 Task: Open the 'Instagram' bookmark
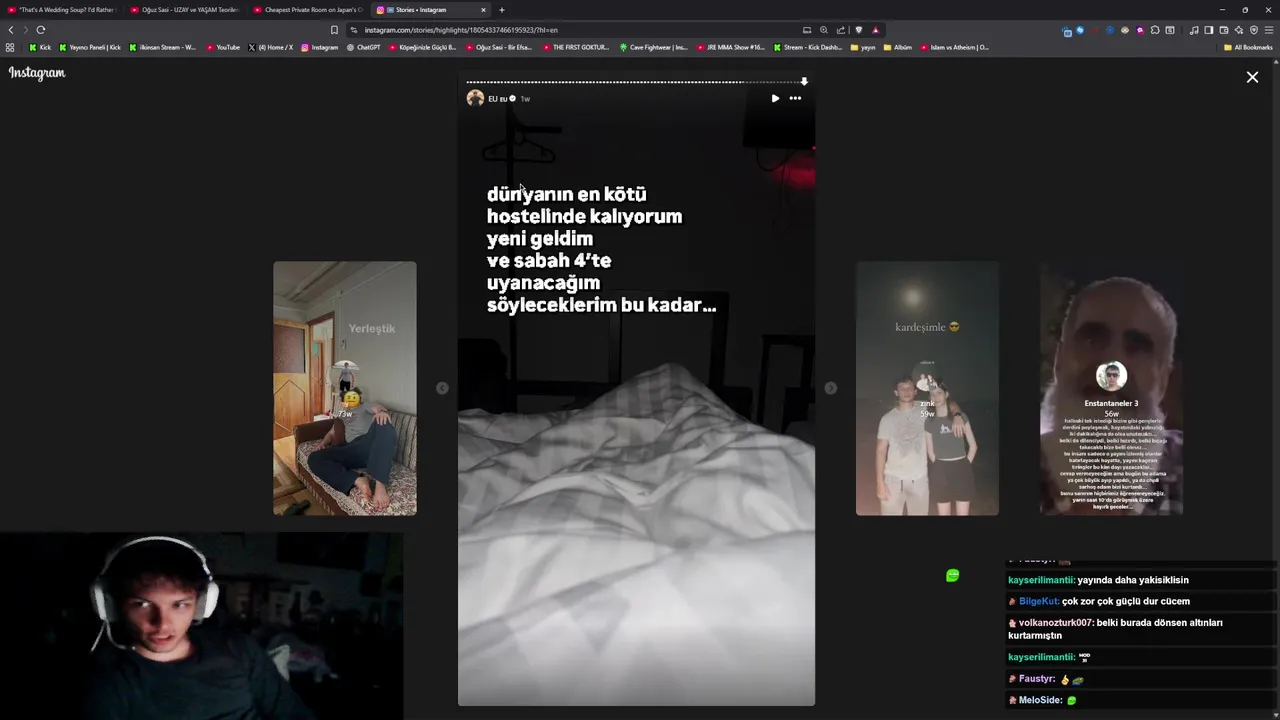pos(320,47)
